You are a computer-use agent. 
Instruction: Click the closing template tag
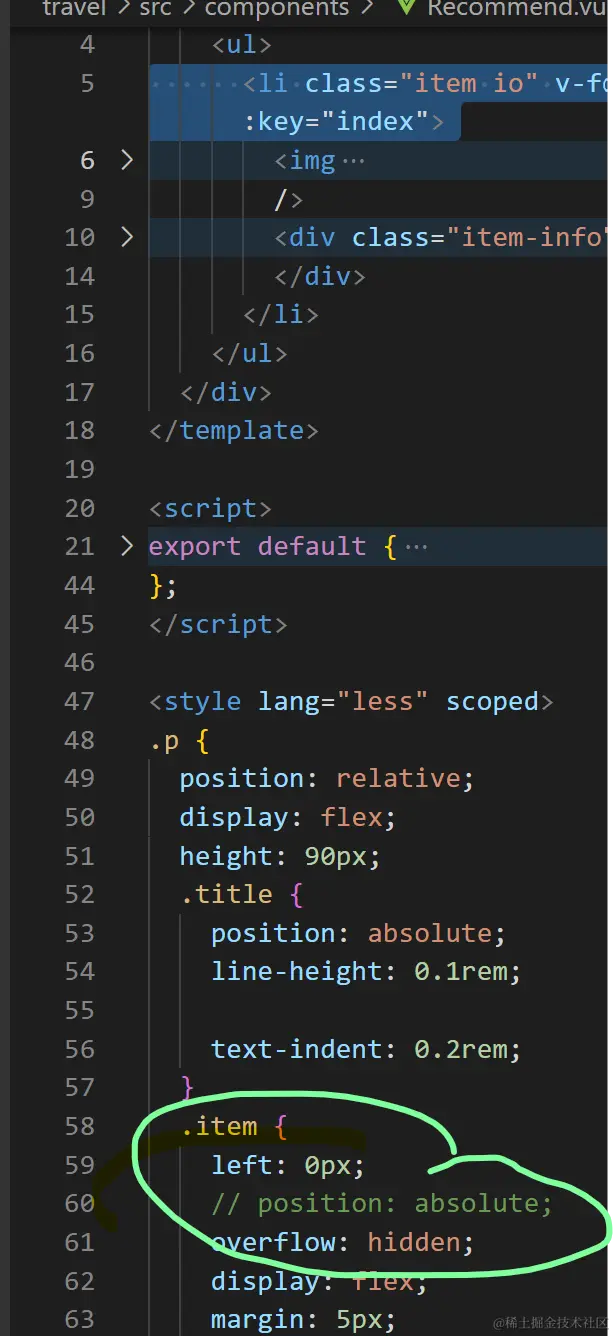pos(233,430)
